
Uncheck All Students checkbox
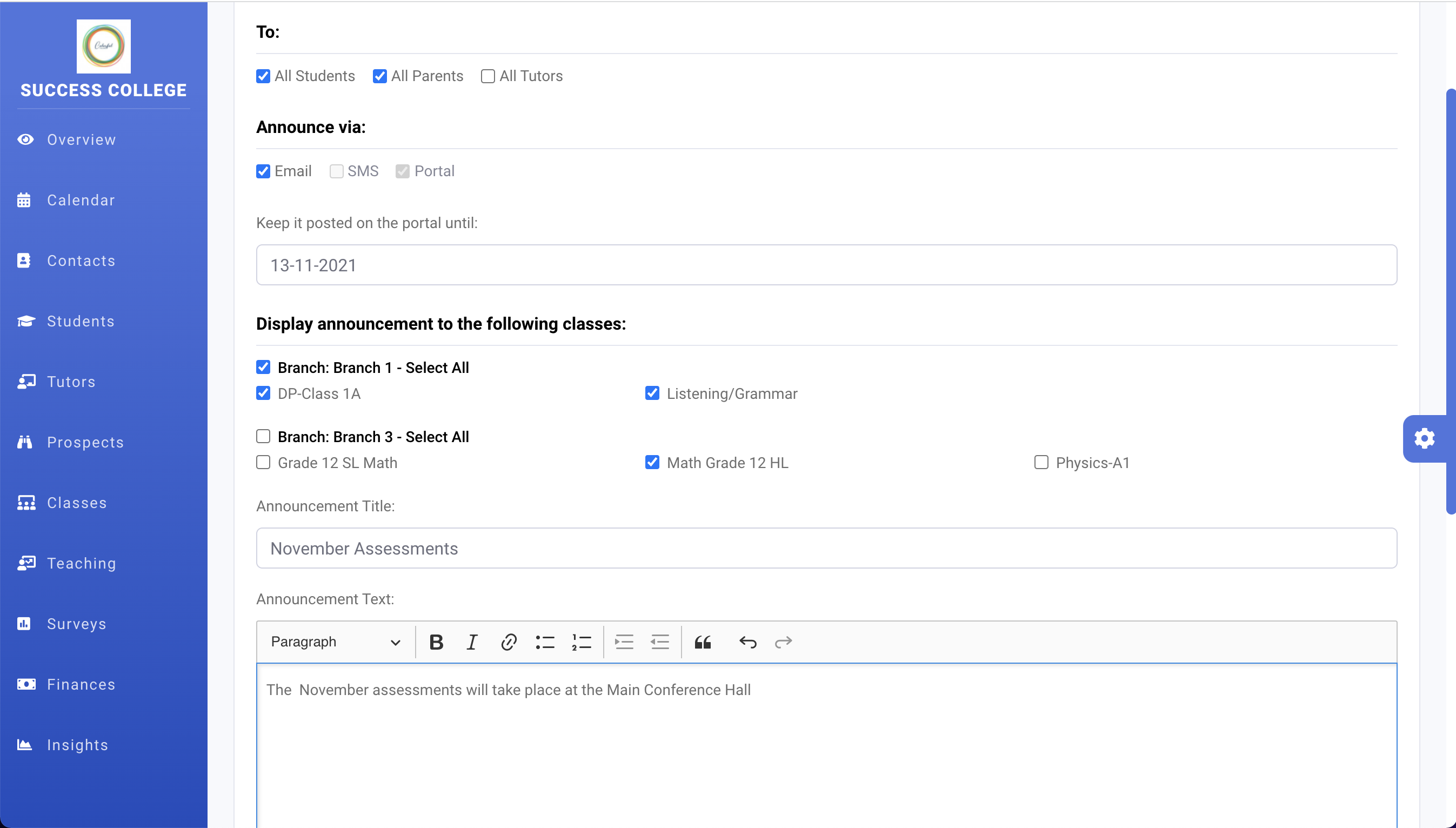point(263,76)
